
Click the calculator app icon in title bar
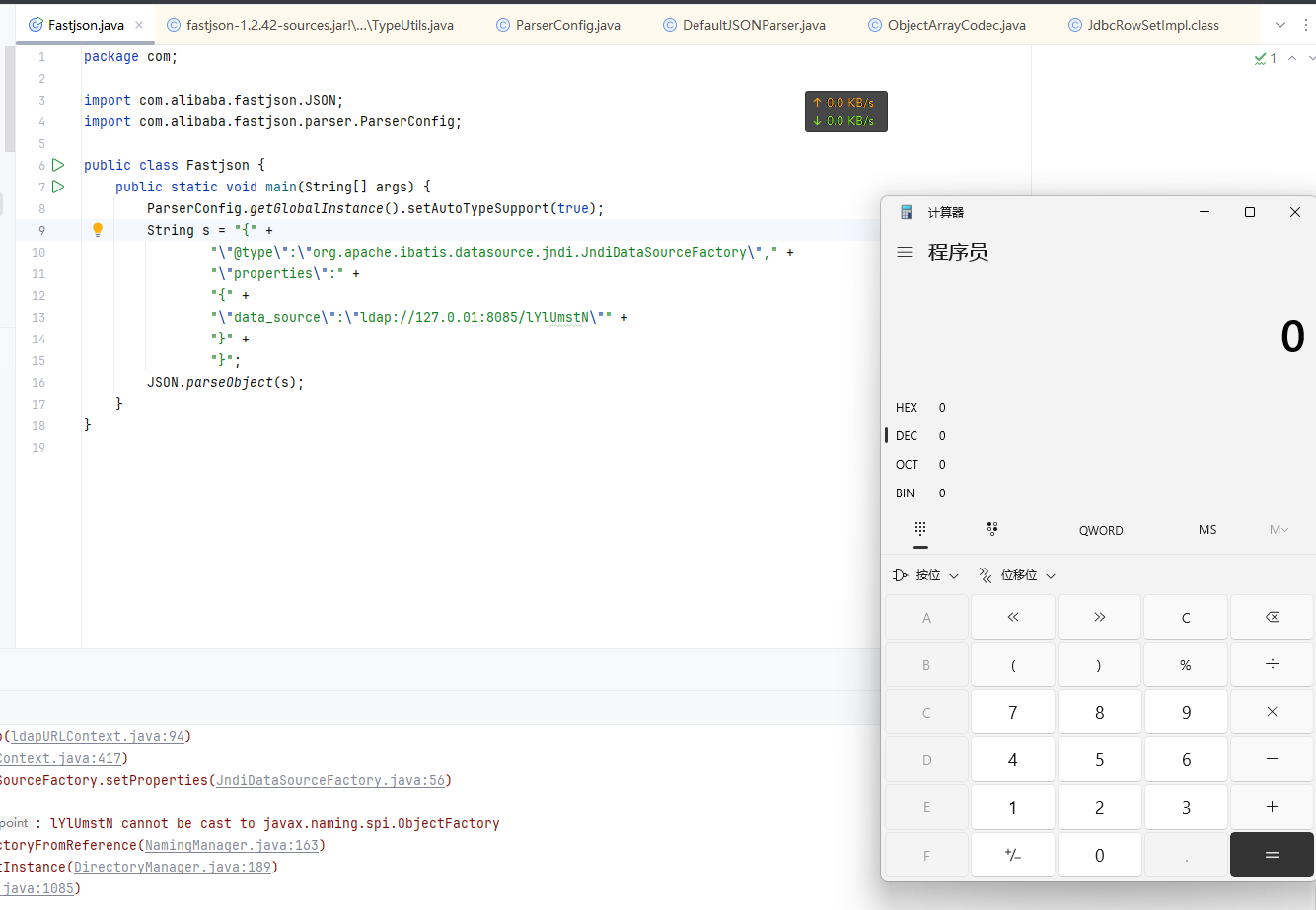(907, 212)
